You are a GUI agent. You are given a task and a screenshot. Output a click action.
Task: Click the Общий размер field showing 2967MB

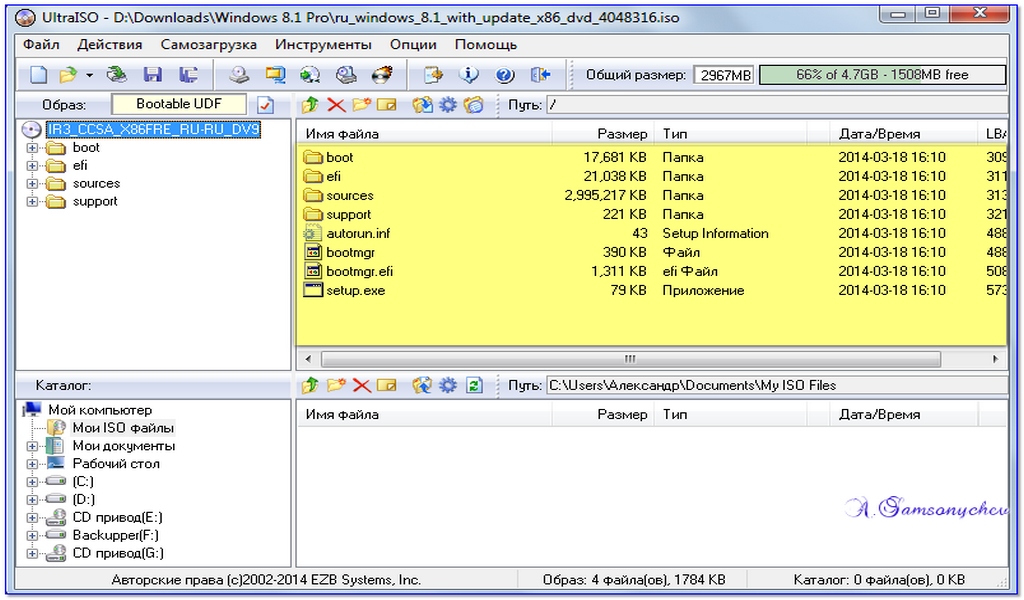click(724, 75)
